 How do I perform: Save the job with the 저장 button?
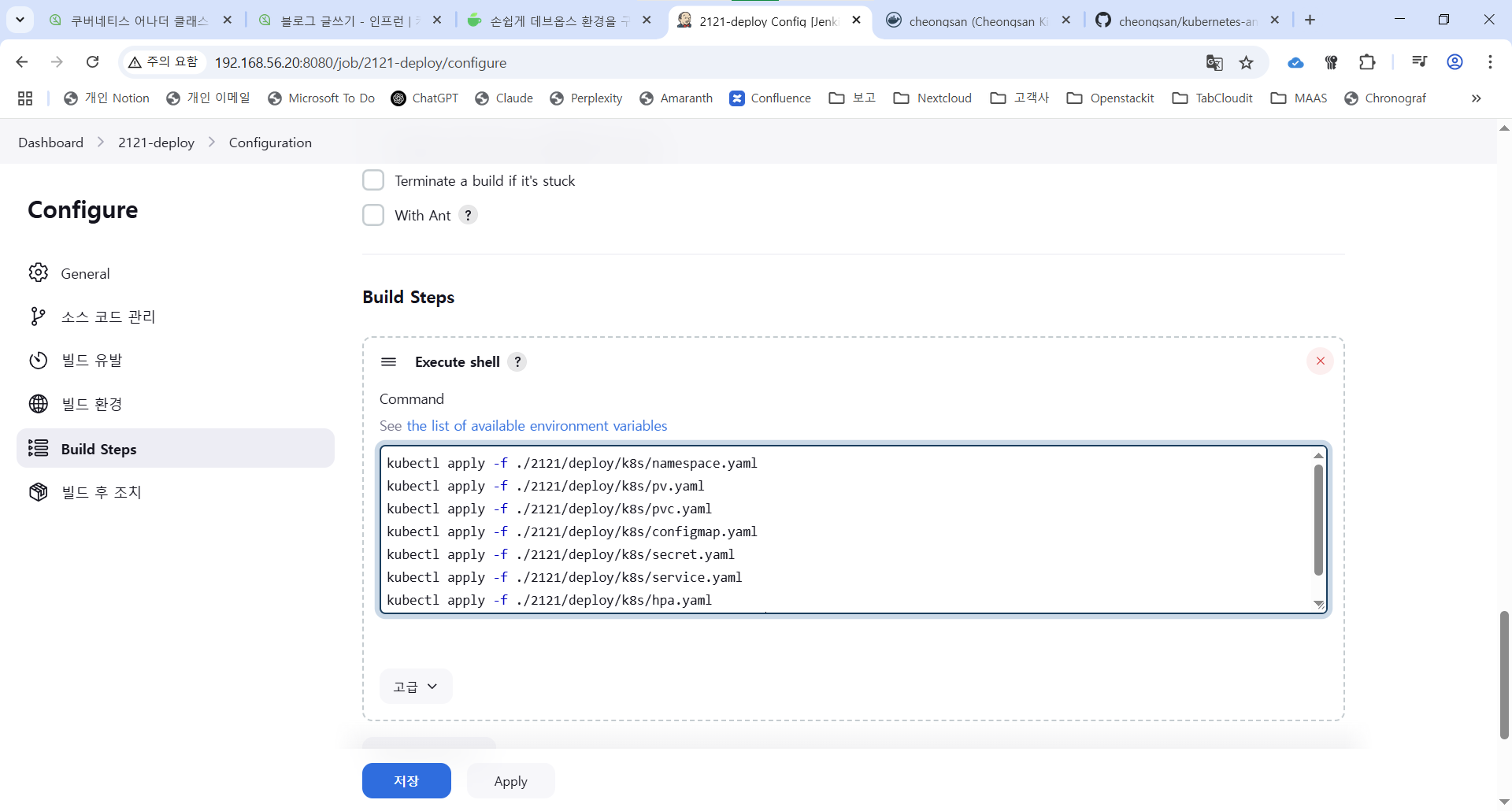click(x=406, y=781)
